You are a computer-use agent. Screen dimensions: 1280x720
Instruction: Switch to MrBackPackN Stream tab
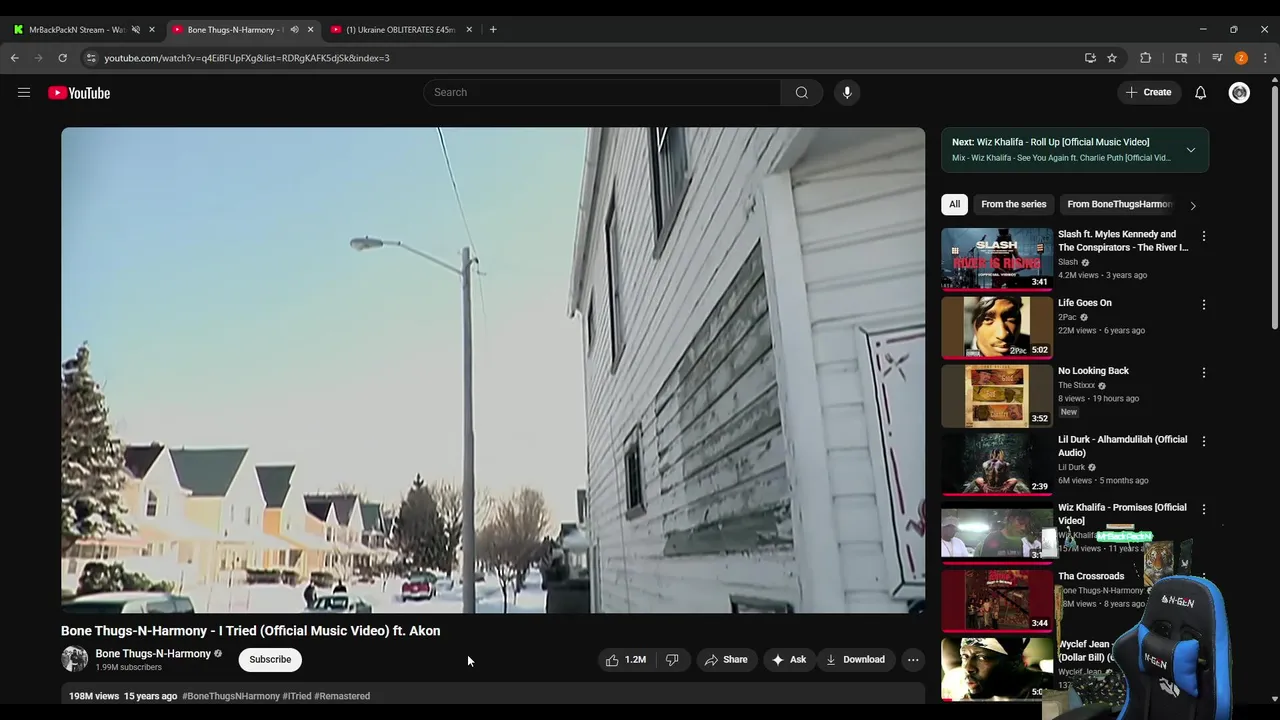(76, 30)
